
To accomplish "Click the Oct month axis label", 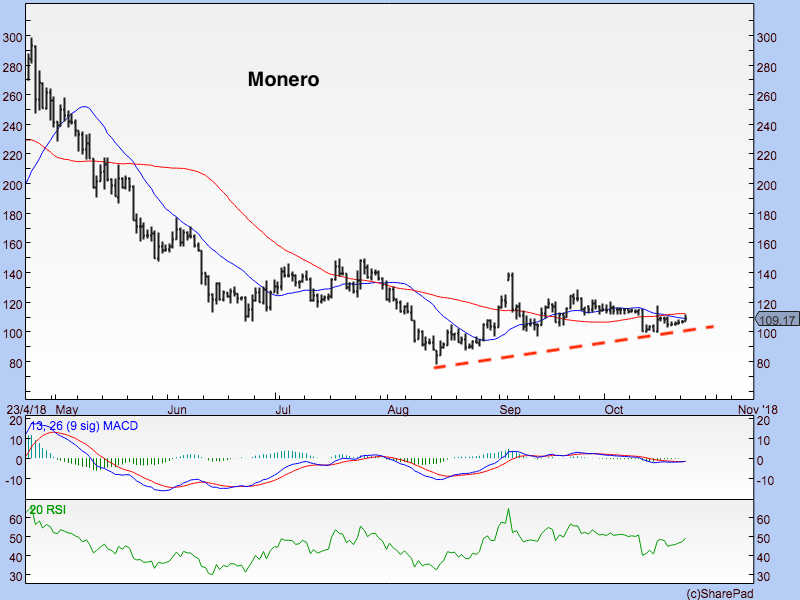I will coord(614,410).
